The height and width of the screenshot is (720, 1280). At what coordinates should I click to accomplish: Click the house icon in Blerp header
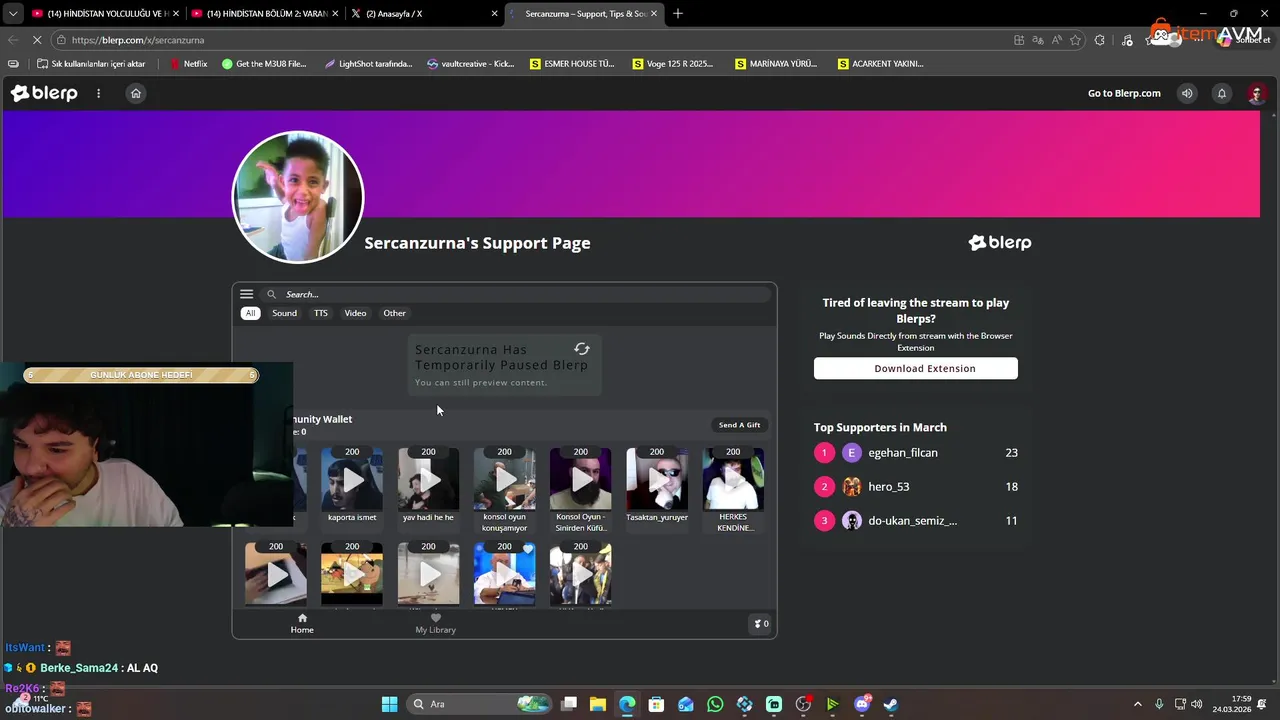tap(136, 93)
